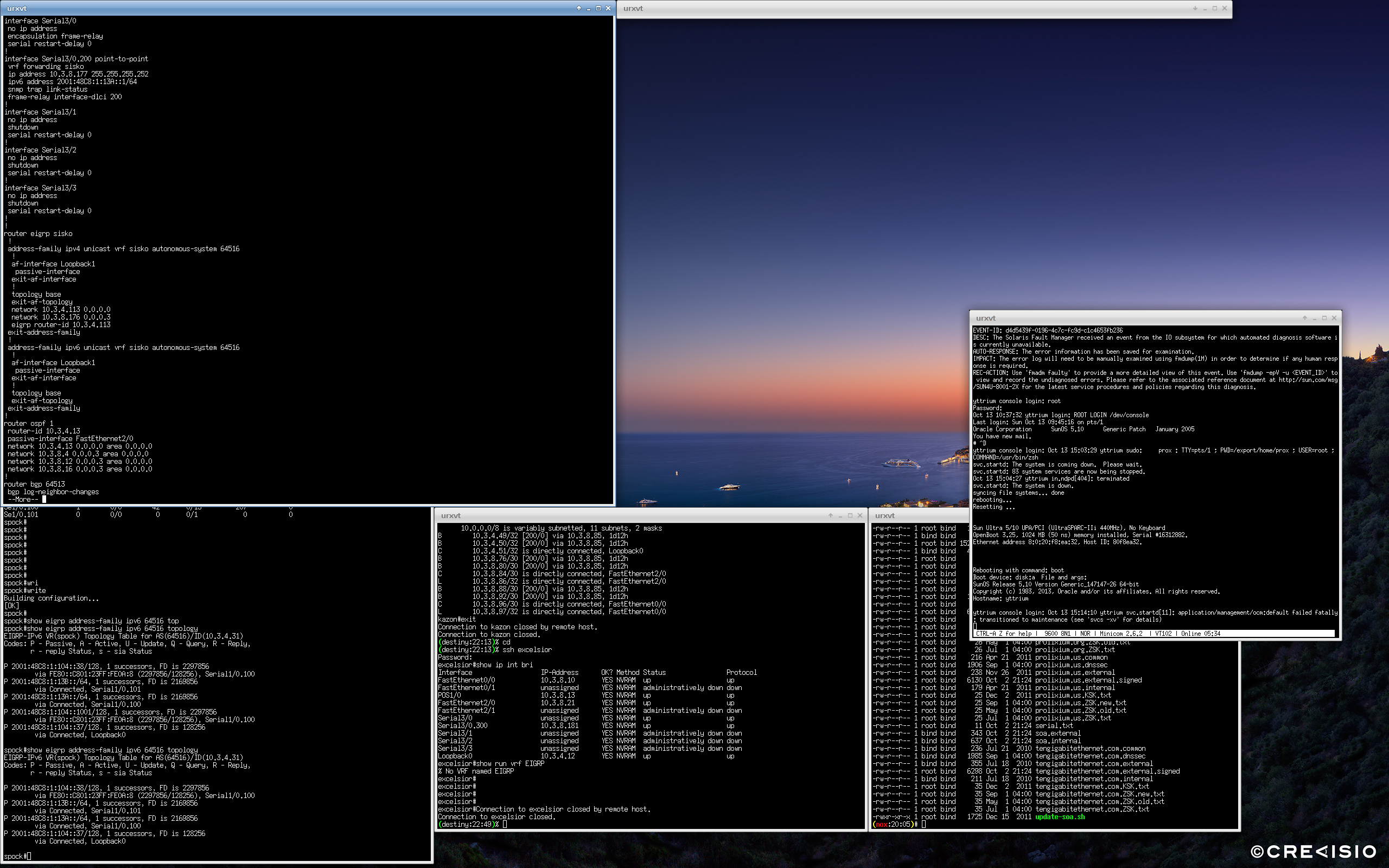Click 'passive-interface FastEthernet2/0' line

[70, 438]
